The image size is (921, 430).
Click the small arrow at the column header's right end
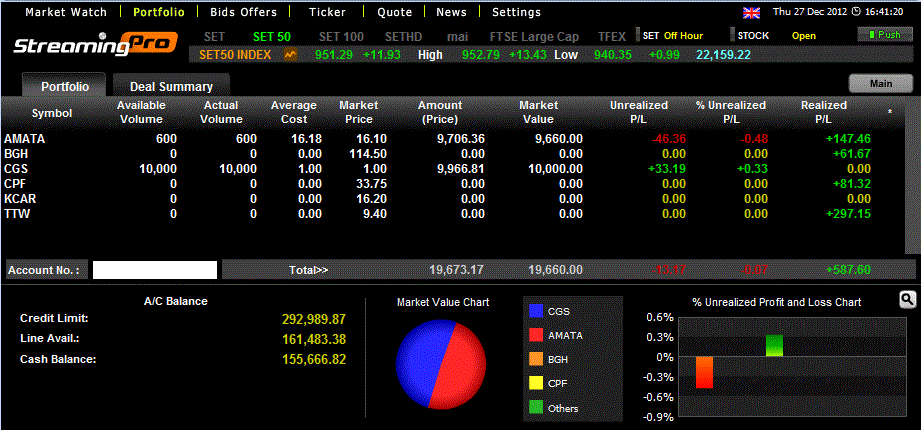[x=890, y=111]
